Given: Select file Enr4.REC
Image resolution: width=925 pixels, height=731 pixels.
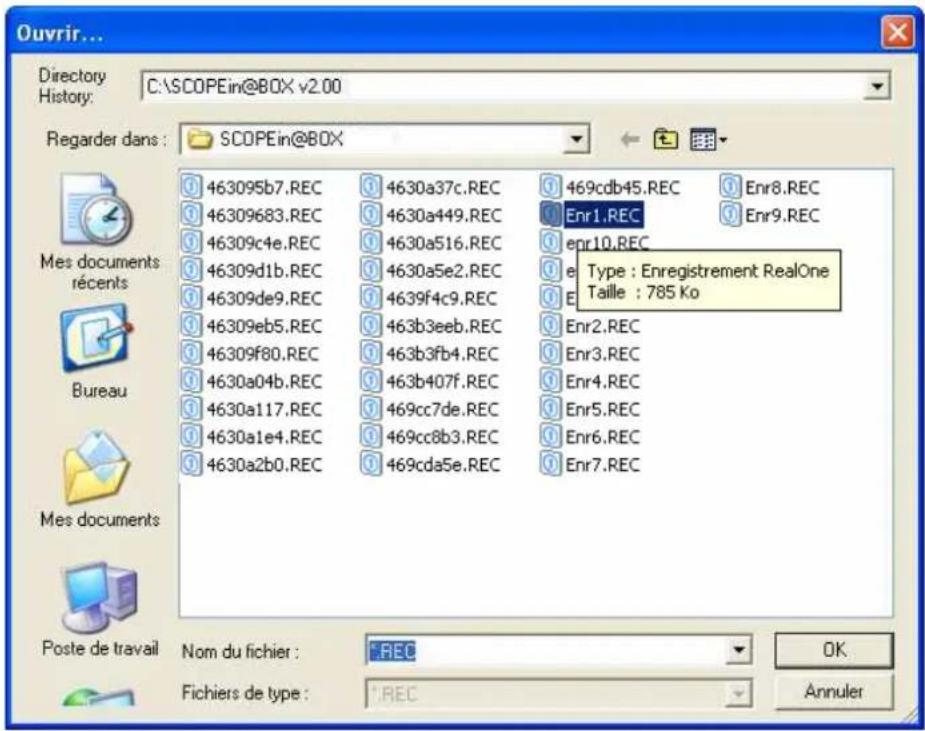Looking at the screenshot, I should [591, 381].
